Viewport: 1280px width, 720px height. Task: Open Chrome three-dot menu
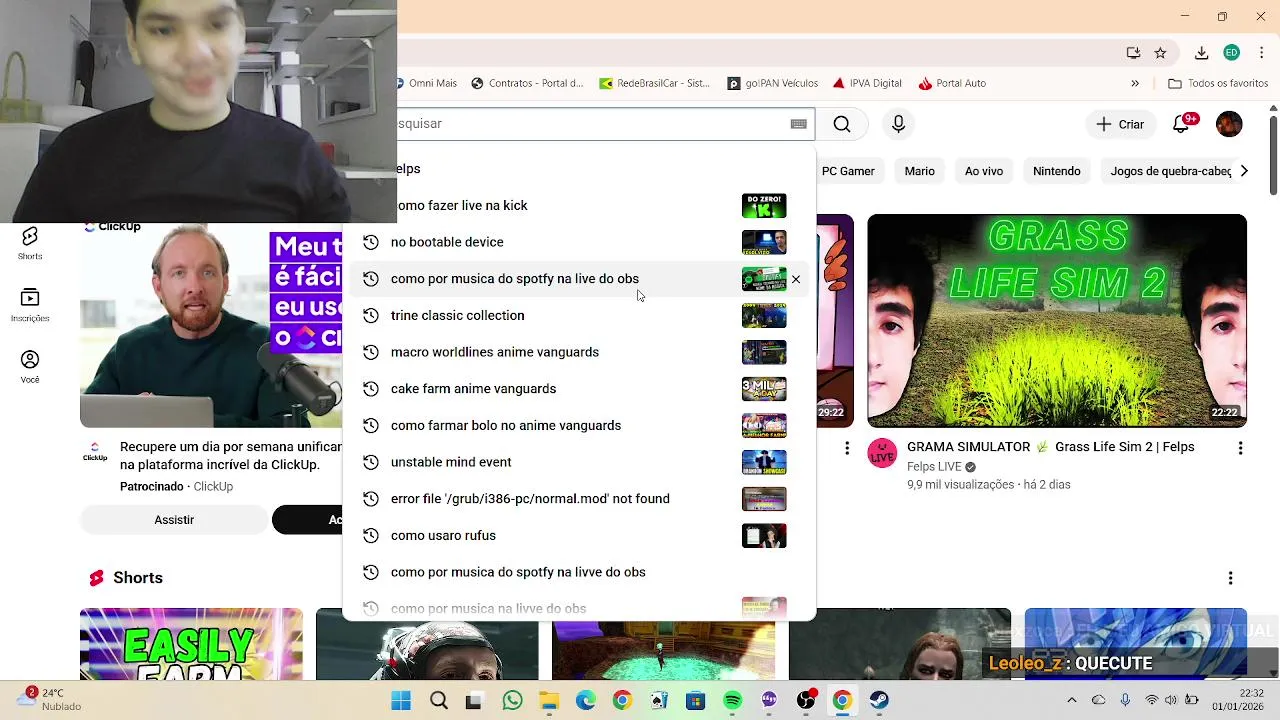point(1260,53)
